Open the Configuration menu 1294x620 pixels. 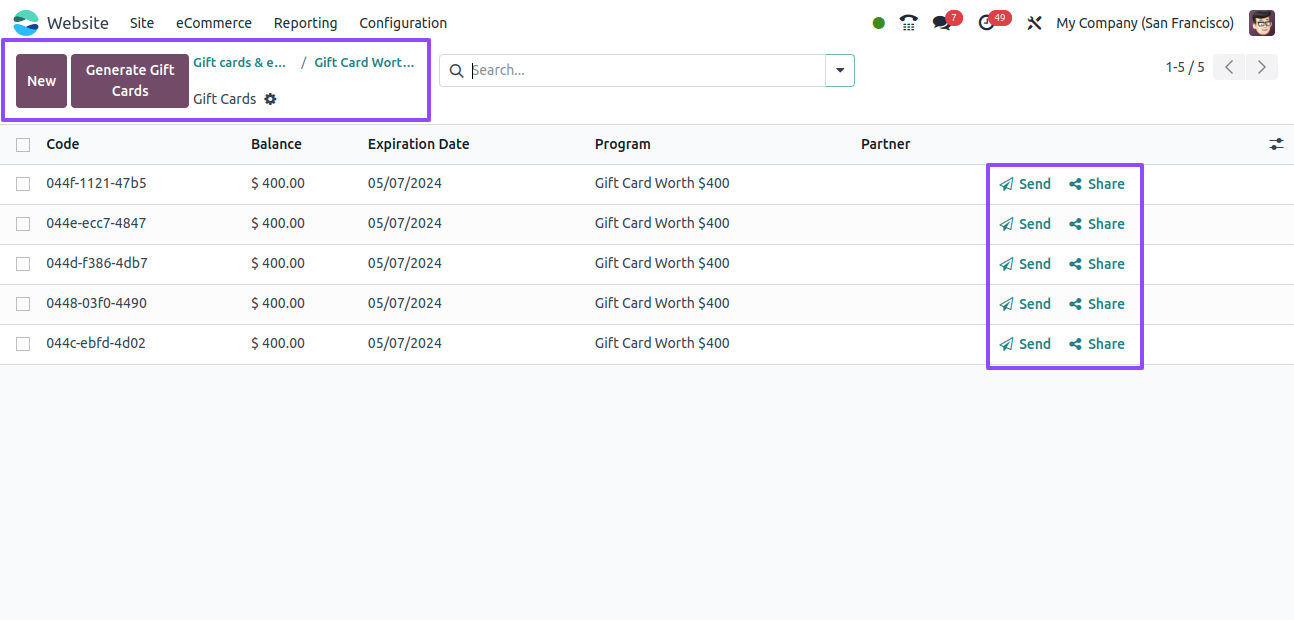(x=403, y=23)
